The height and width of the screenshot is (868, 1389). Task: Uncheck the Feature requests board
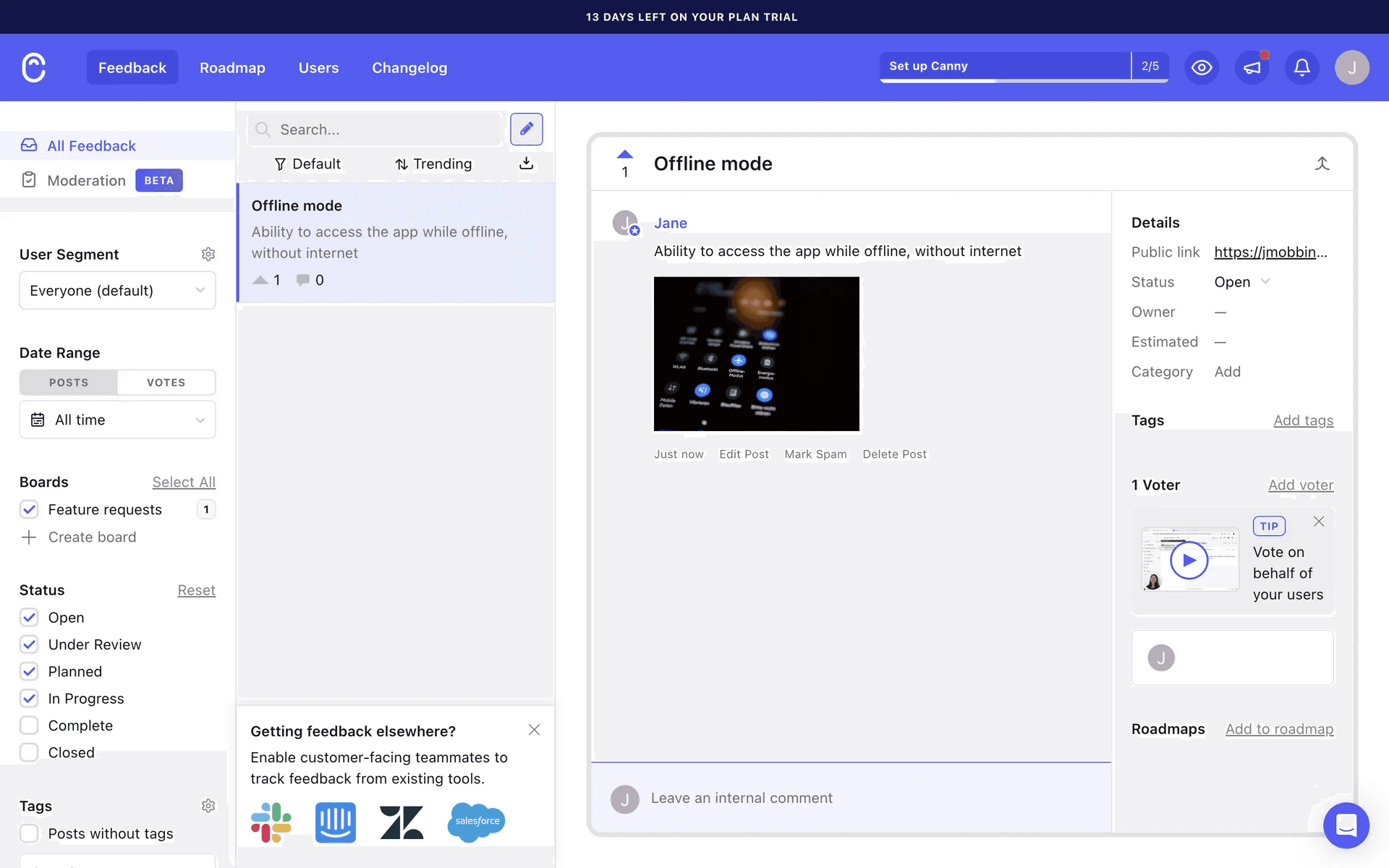[x=29, y=509]
